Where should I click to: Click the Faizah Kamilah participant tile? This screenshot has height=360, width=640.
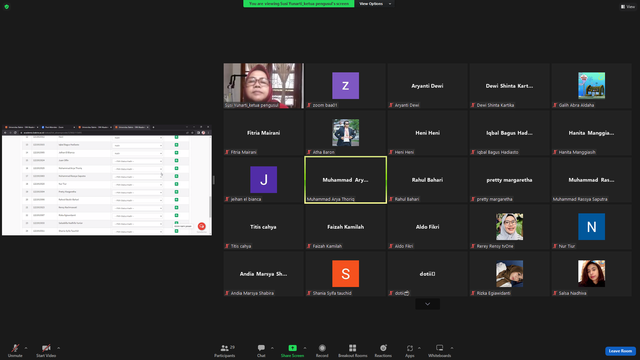[345, 227]
